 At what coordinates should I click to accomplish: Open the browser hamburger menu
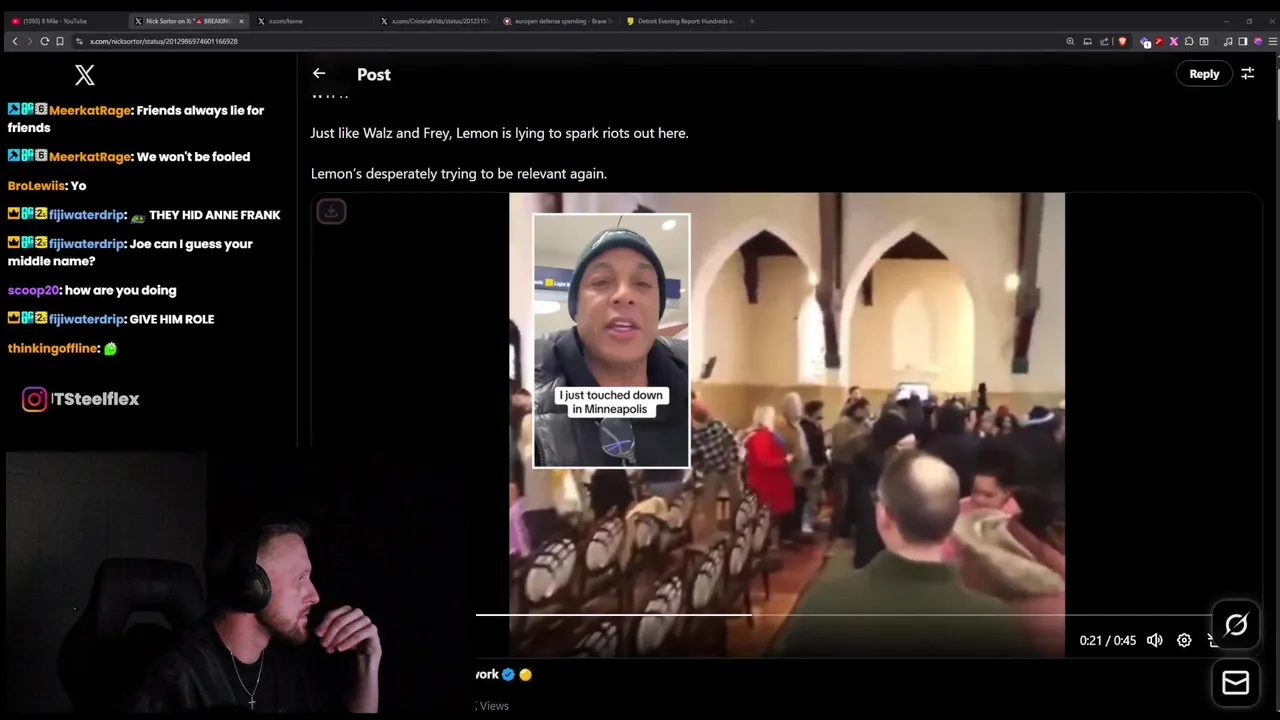(x=1272, y=41)
